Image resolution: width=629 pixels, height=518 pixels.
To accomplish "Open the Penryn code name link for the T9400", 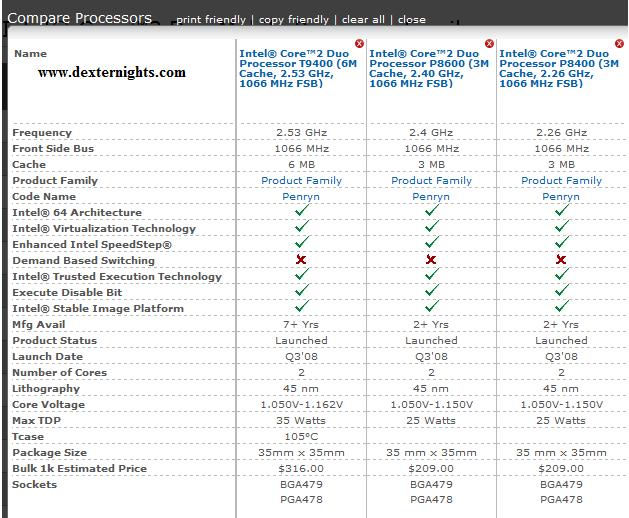I will coord(301,197).
